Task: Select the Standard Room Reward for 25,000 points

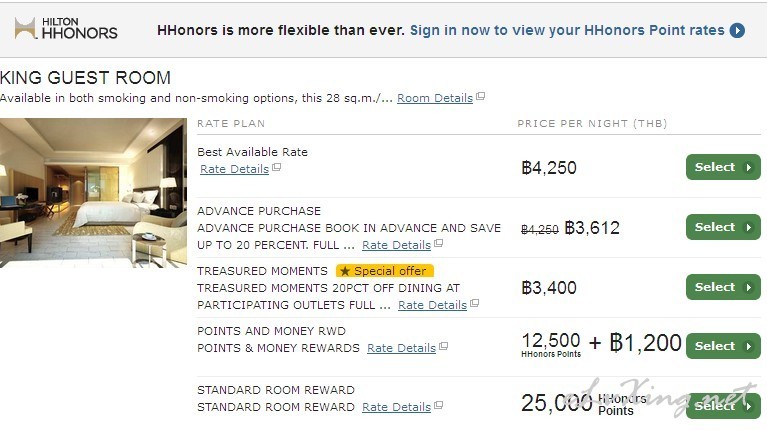Action: [723, 406]
